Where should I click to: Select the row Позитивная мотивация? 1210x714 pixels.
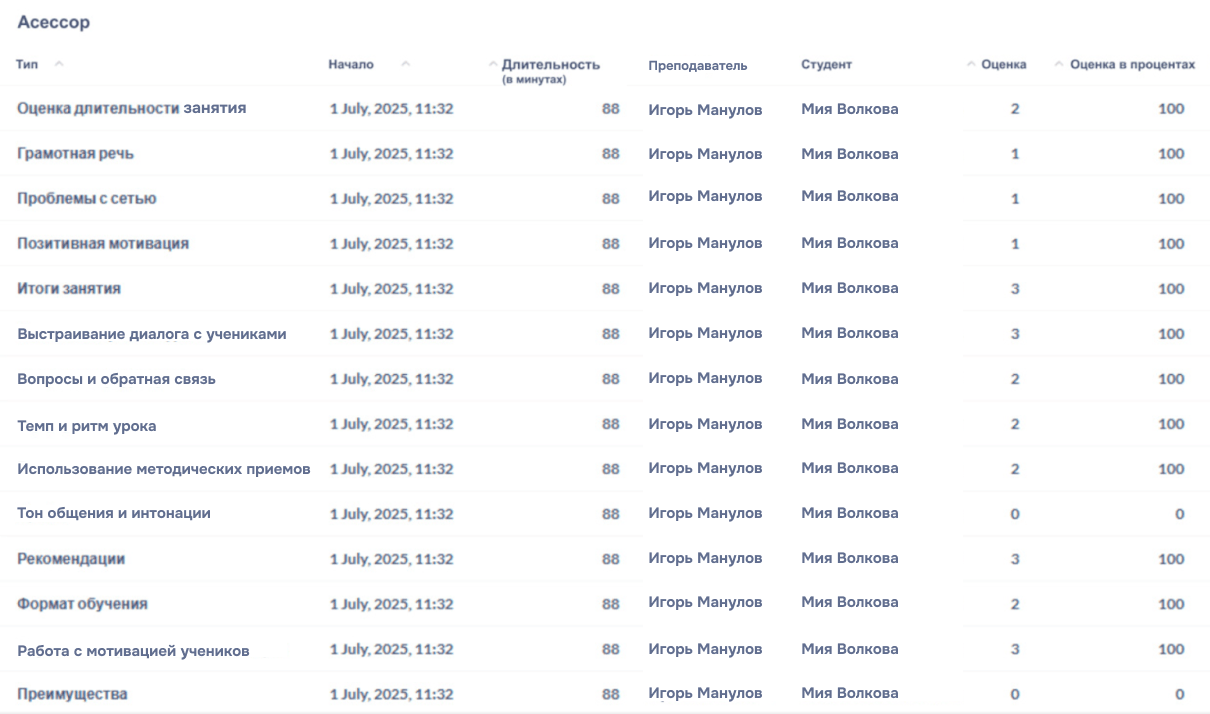[x=605, y=243]
